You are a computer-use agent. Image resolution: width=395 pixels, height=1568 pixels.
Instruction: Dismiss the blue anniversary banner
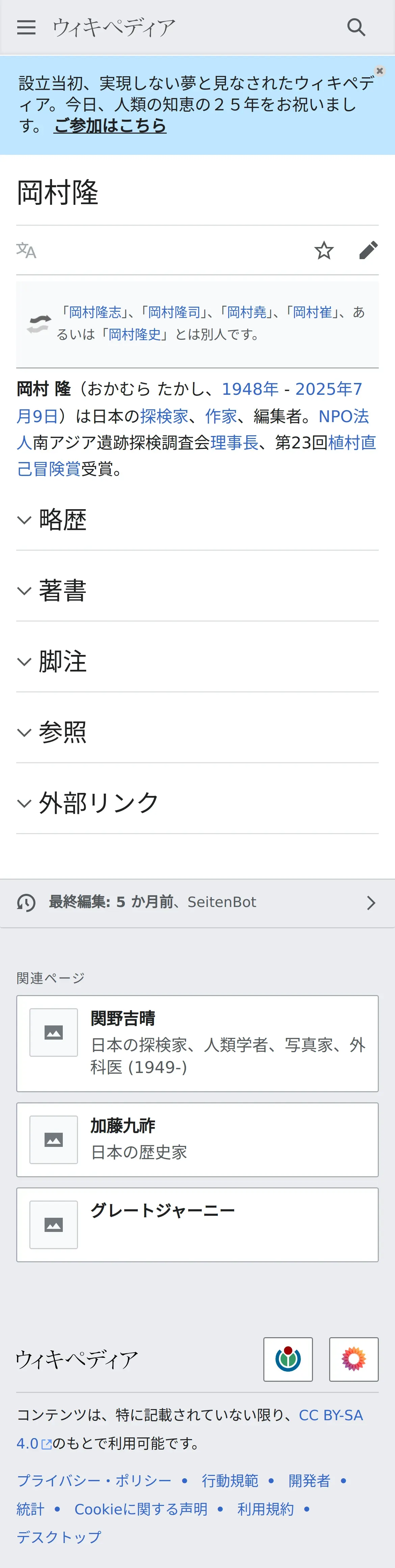pos(380,71)
